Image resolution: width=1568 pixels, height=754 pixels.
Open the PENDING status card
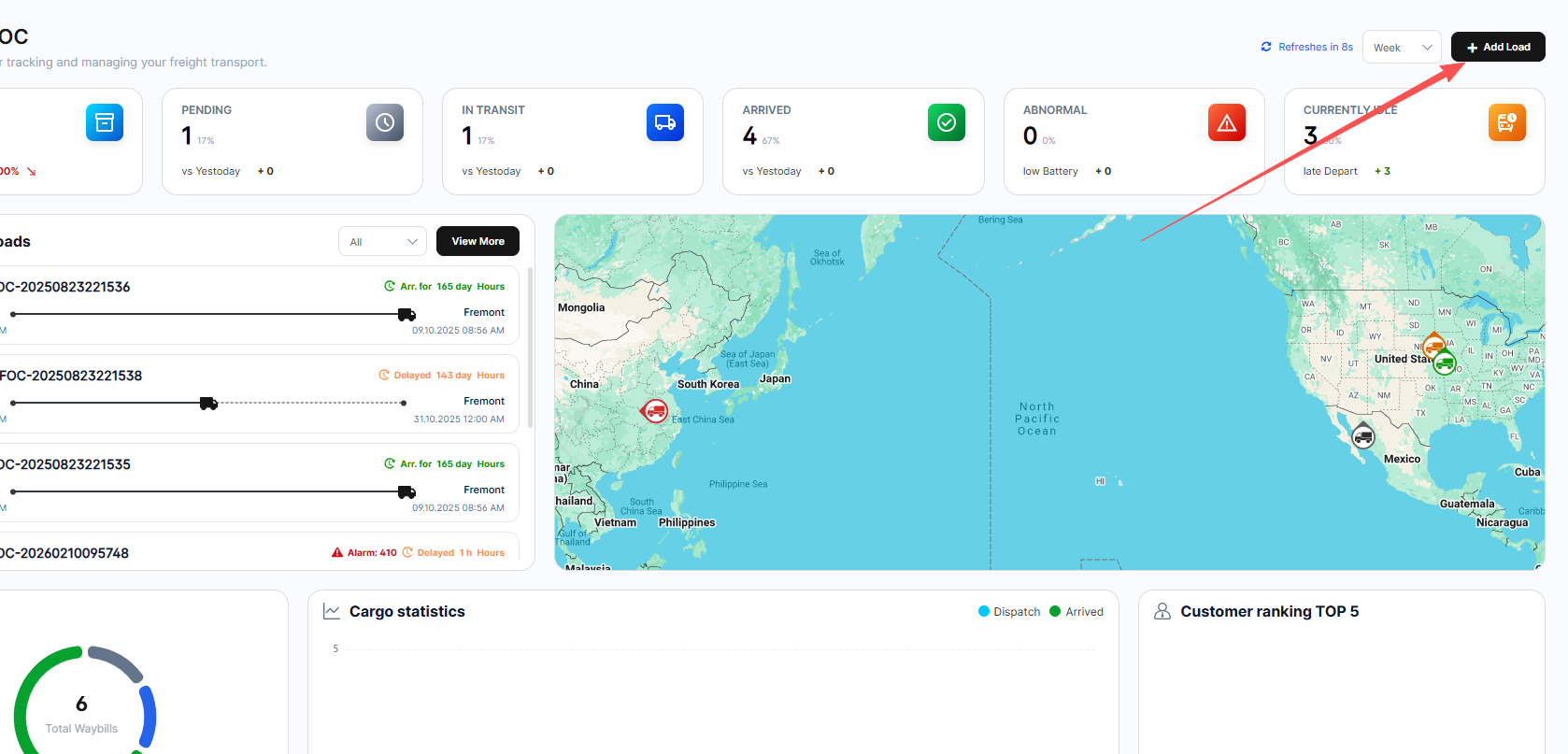pyautogui.click(x=292, y=141)
